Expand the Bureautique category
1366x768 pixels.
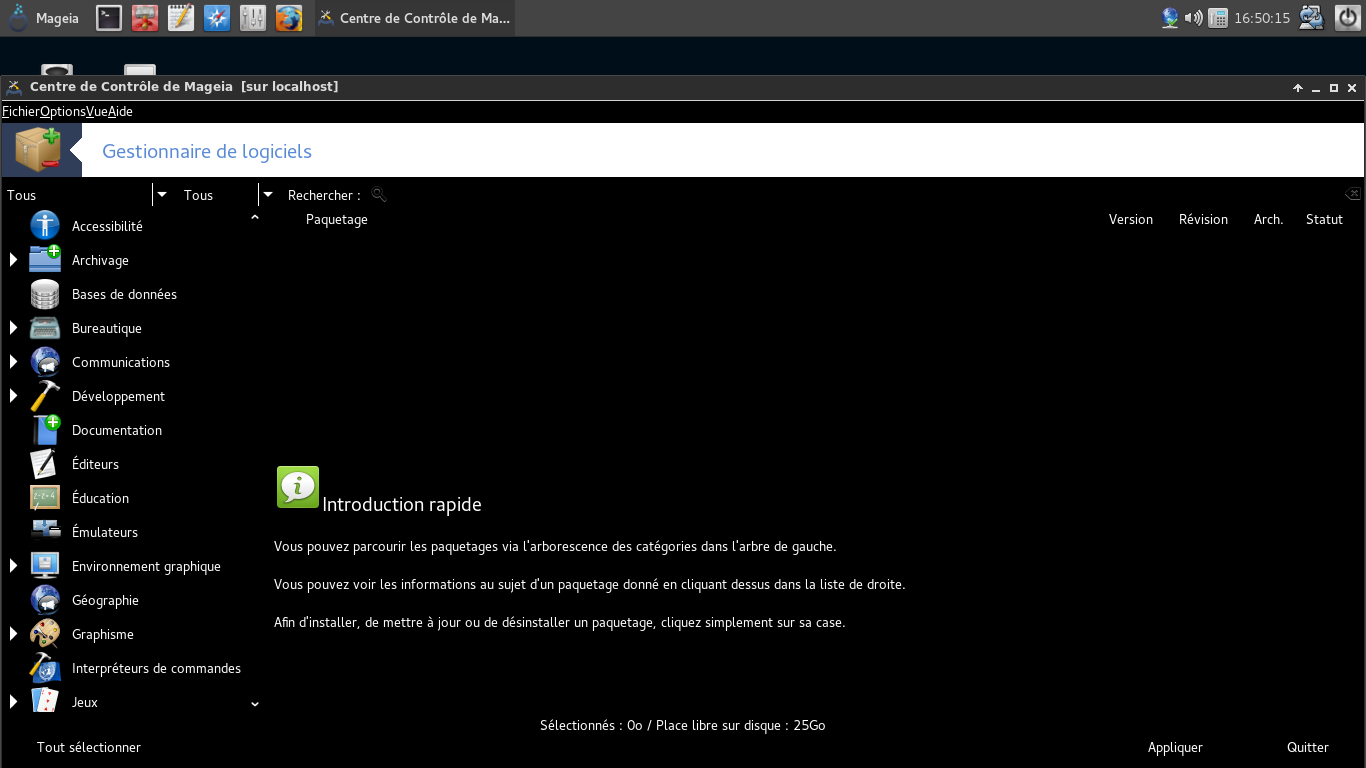point(13,327)
